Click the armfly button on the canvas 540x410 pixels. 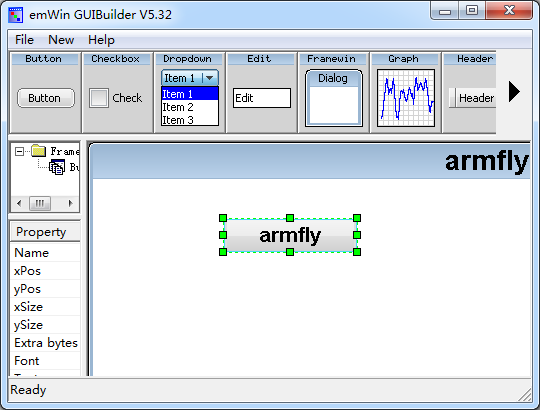coord(290,235)
